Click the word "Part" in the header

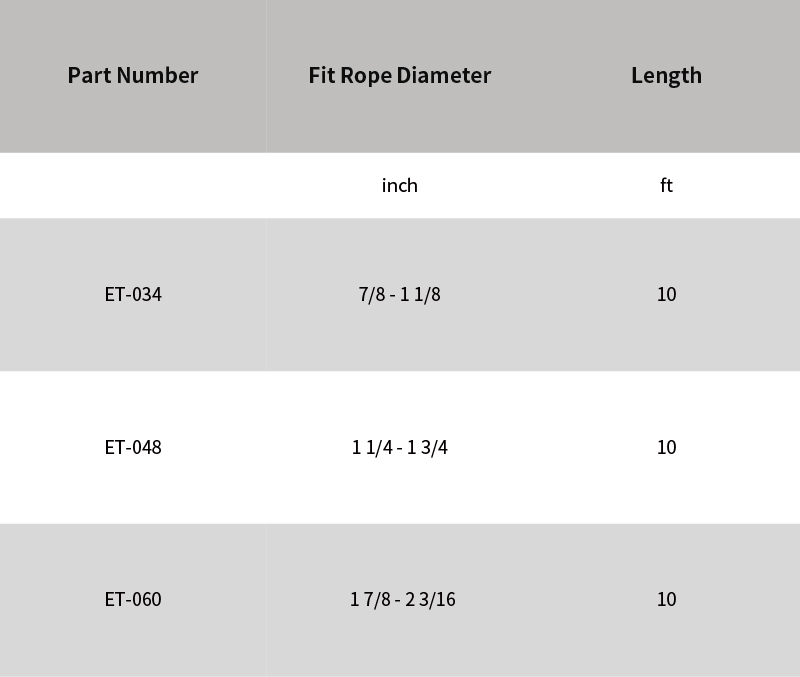tap(89, 75)
